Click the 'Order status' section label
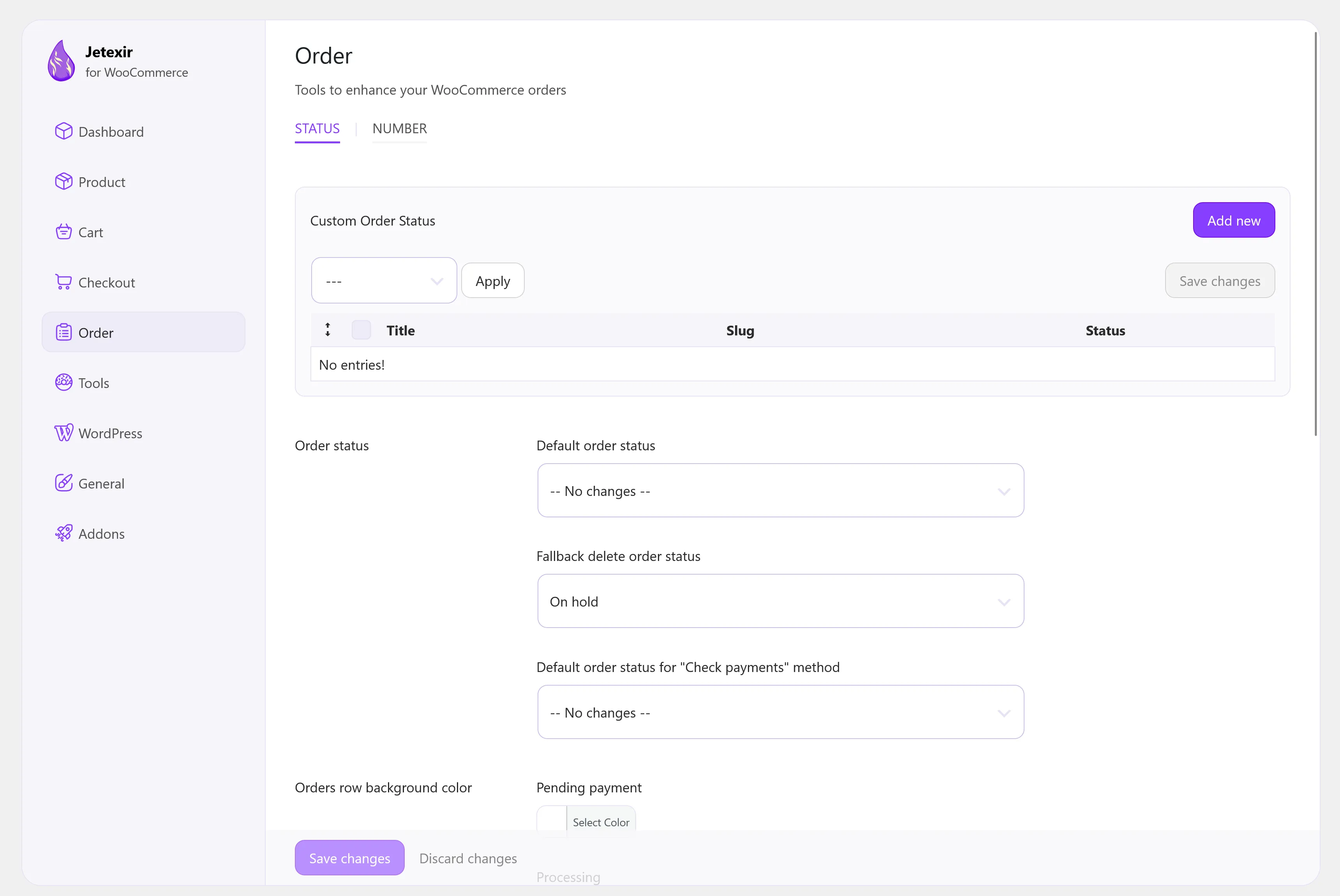1340x896 pixels. (331, 445)
